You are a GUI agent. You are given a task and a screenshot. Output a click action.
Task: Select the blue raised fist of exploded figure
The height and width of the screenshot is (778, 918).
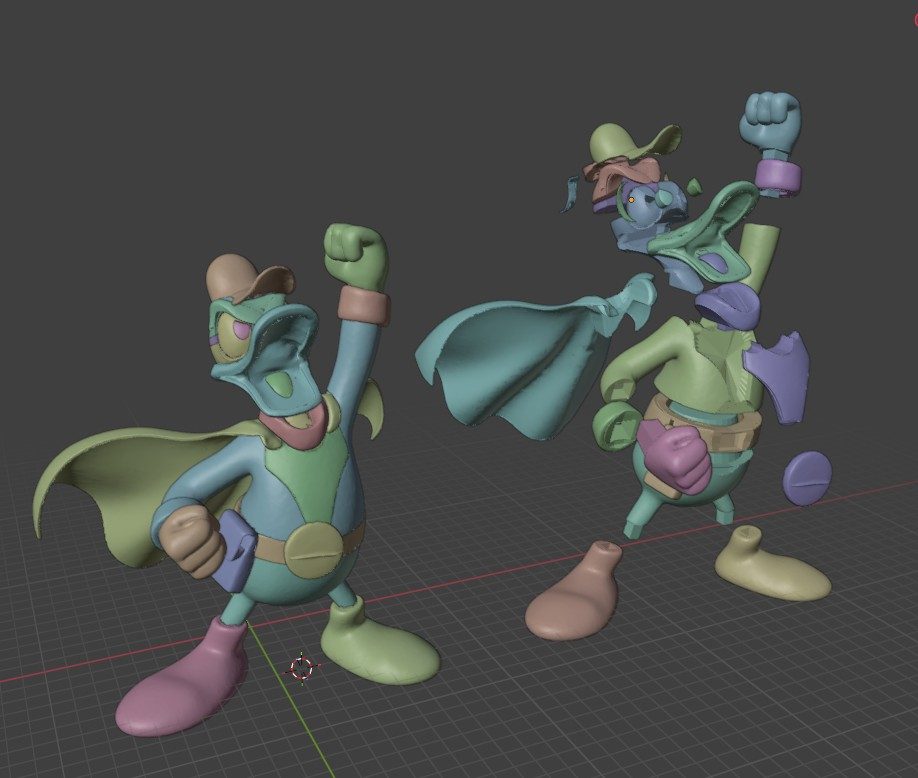click(x=770, y=124)
